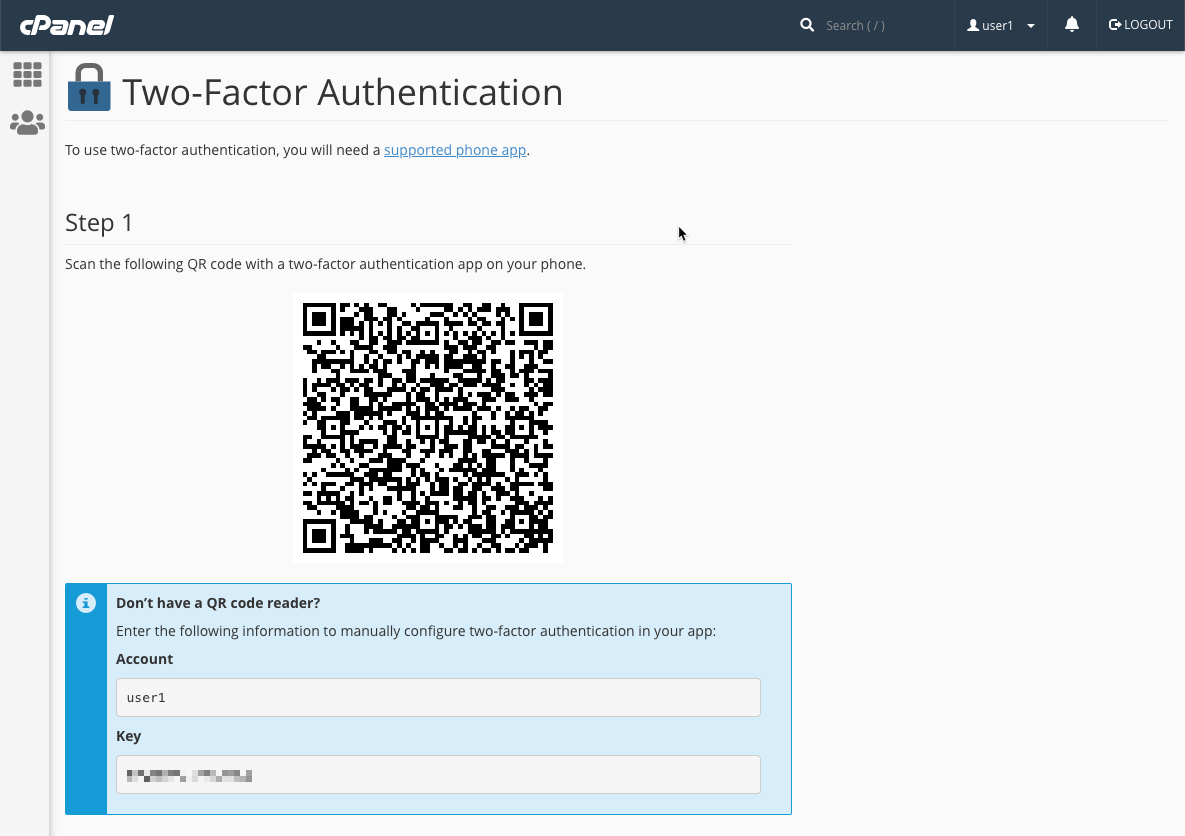The width and height of the screenshot is (1185, 836).
Task: Click the search magnifier icon
Action: (x=807, y=25)
